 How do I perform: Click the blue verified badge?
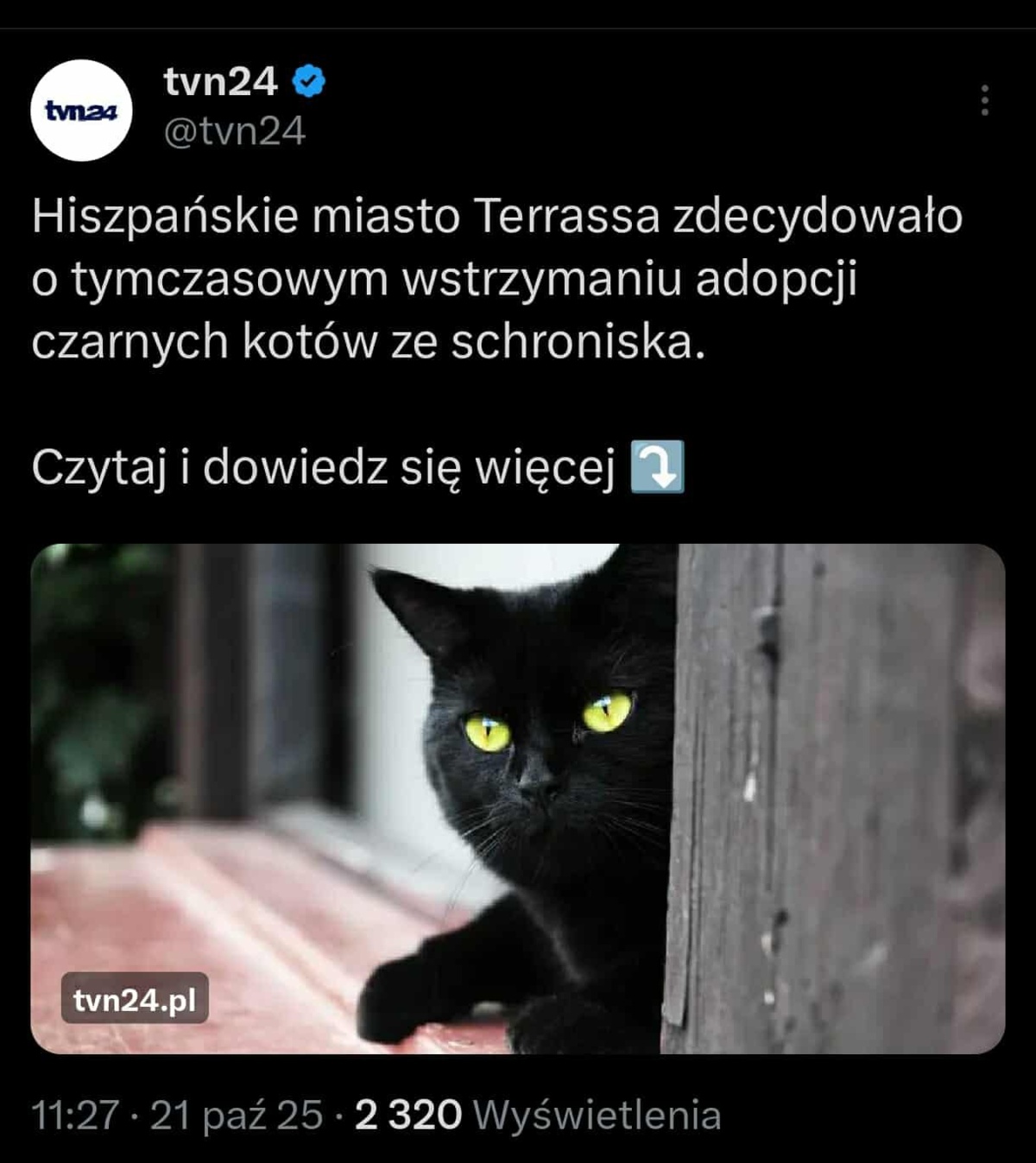308,82
